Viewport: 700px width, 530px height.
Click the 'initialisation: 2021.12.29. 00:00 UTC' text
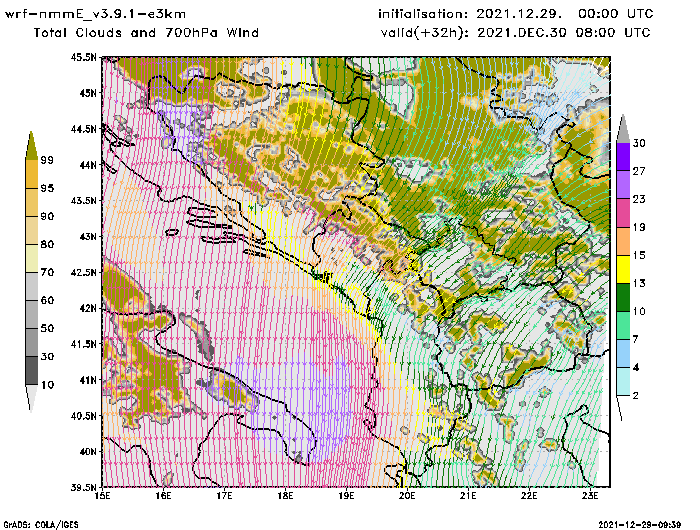516,14
